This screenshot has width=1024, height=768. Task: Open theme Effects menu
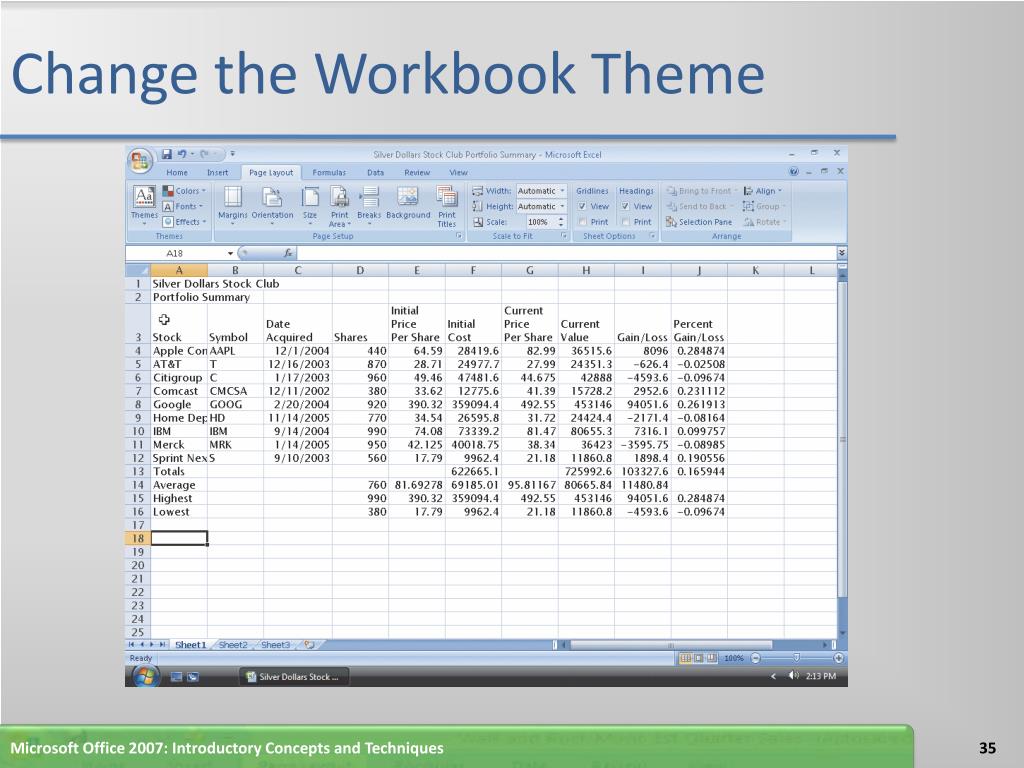click(185, 222)
